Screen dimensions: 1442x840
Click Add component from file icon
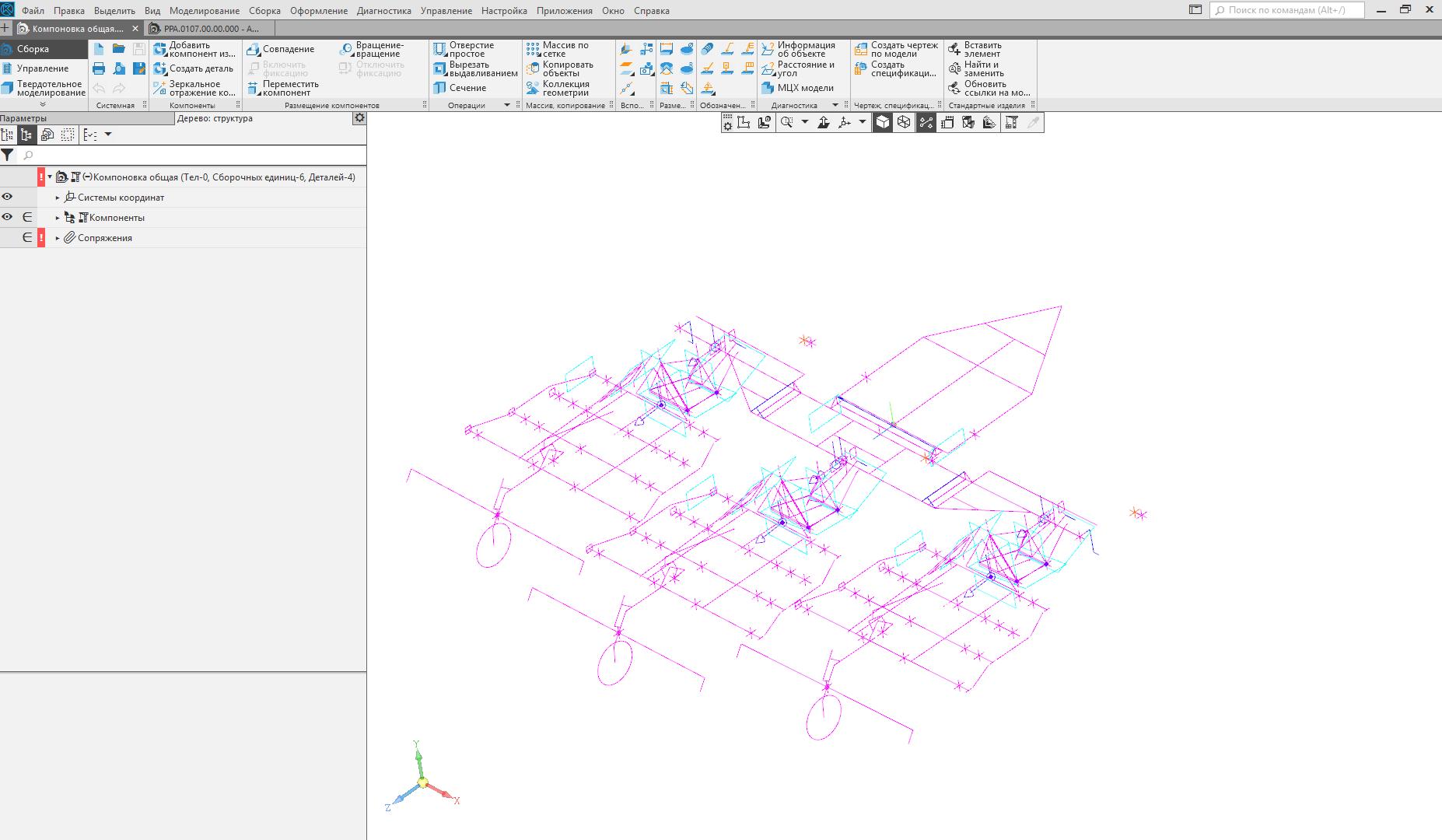click(160, 49)
